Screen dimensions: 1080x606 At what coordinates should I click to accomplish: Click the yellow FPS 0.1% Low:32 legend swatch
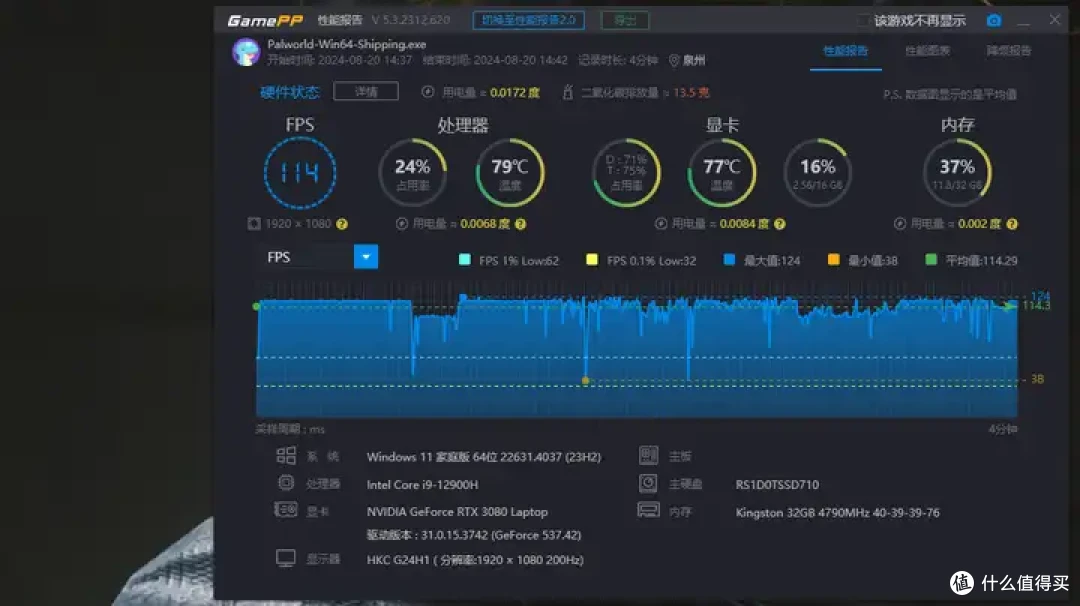pyautogui.click(x=592, y=260)
